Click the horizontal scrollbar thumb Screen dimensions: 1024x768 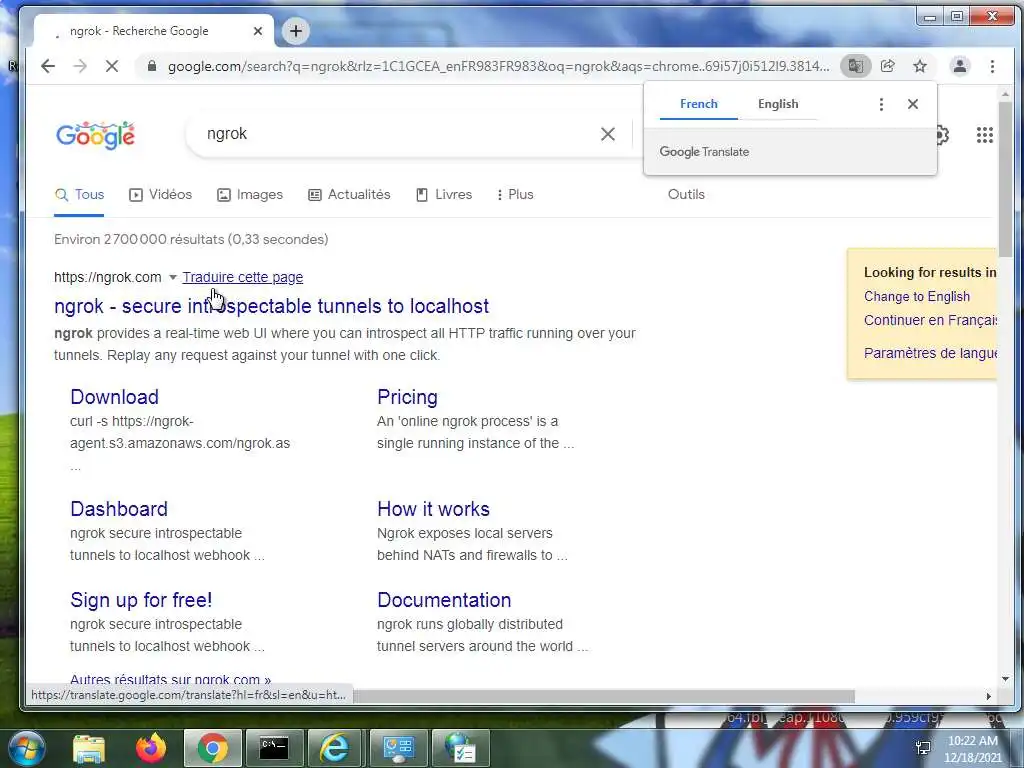click(604, 696)
